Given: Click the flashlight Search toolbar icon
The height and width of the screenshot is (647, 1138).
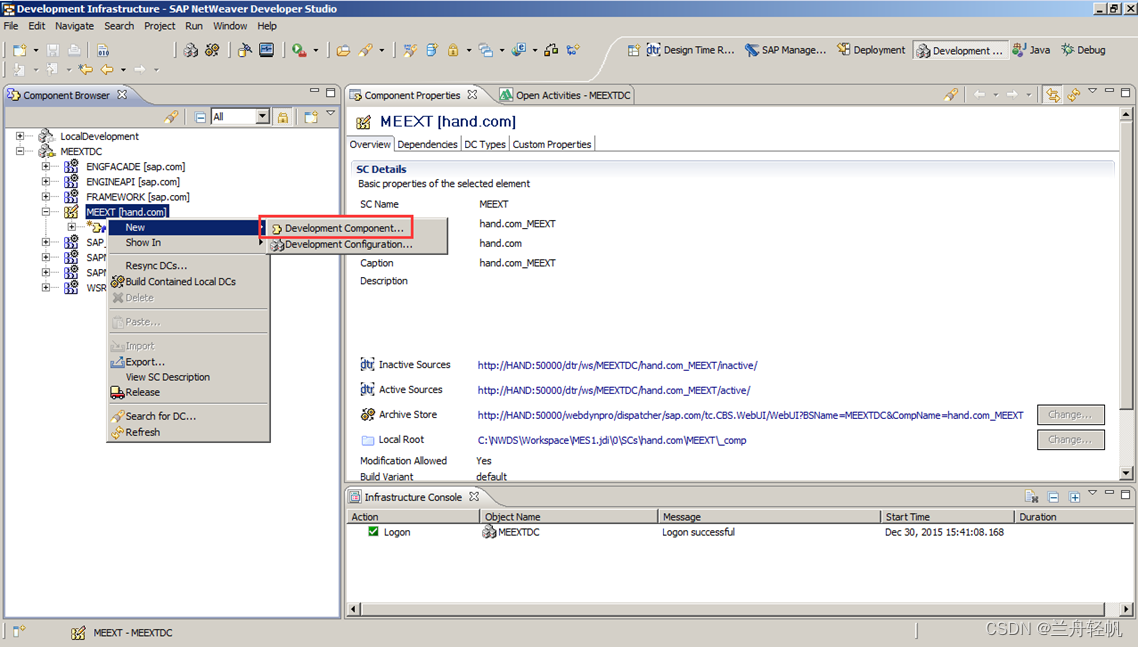Looking at the screenshot, I should pos(365,50).
